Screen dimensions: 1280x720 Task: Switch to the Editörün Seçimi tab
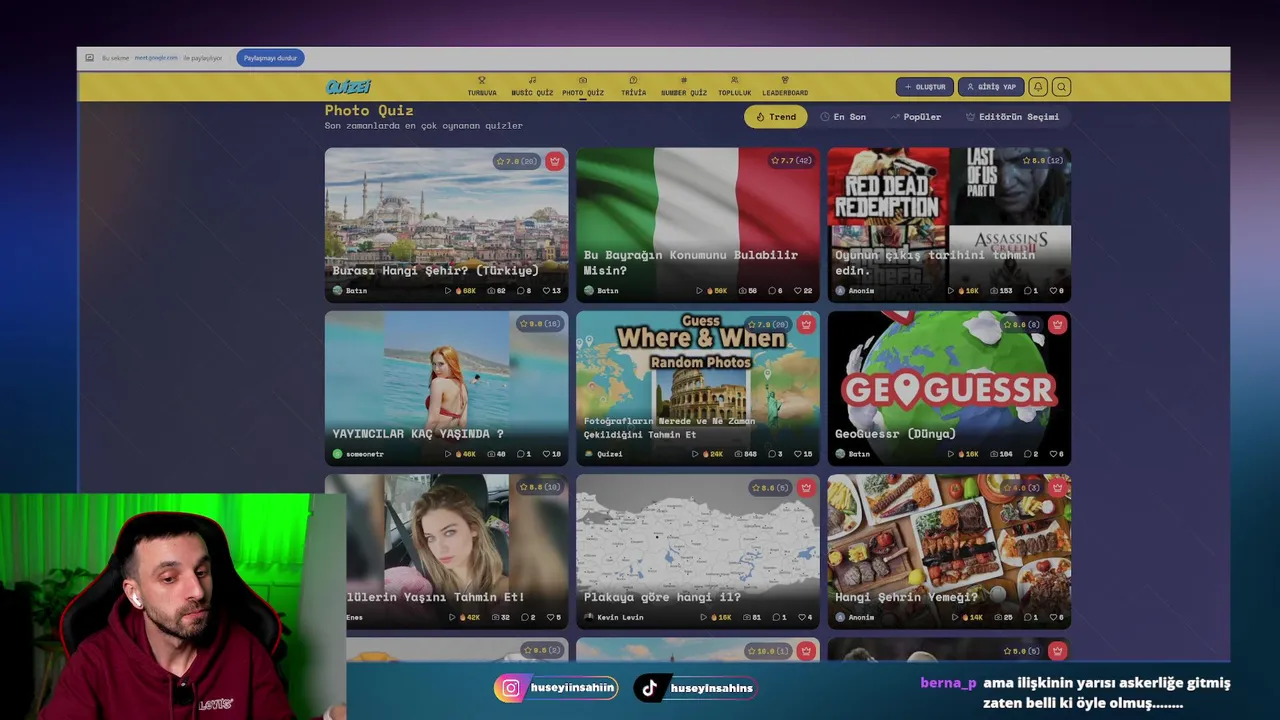point(1012,117)
